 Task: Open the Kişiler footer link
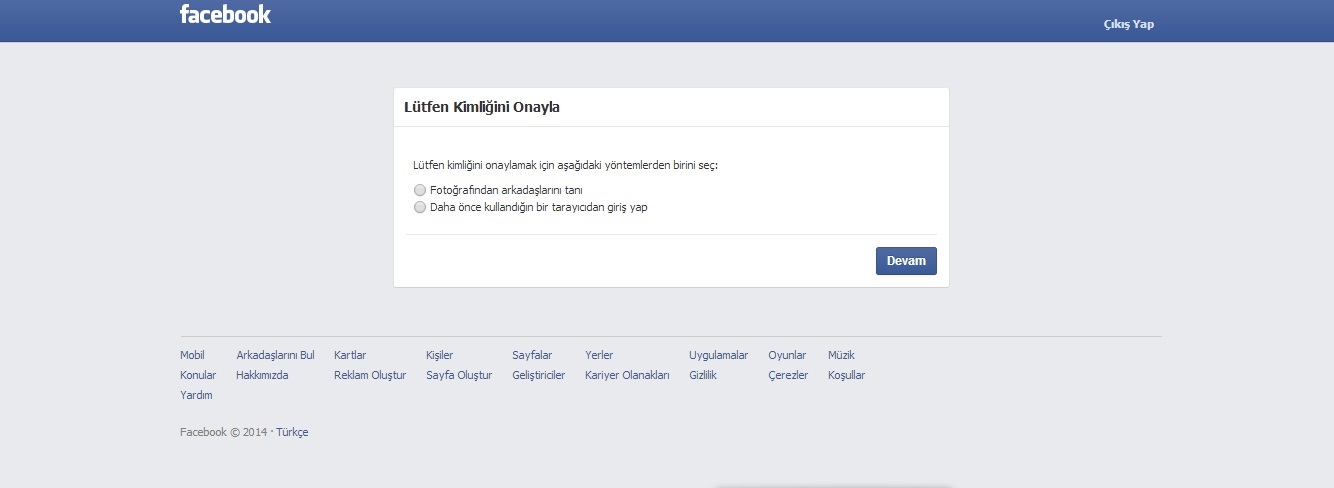(x=439, y=355)
